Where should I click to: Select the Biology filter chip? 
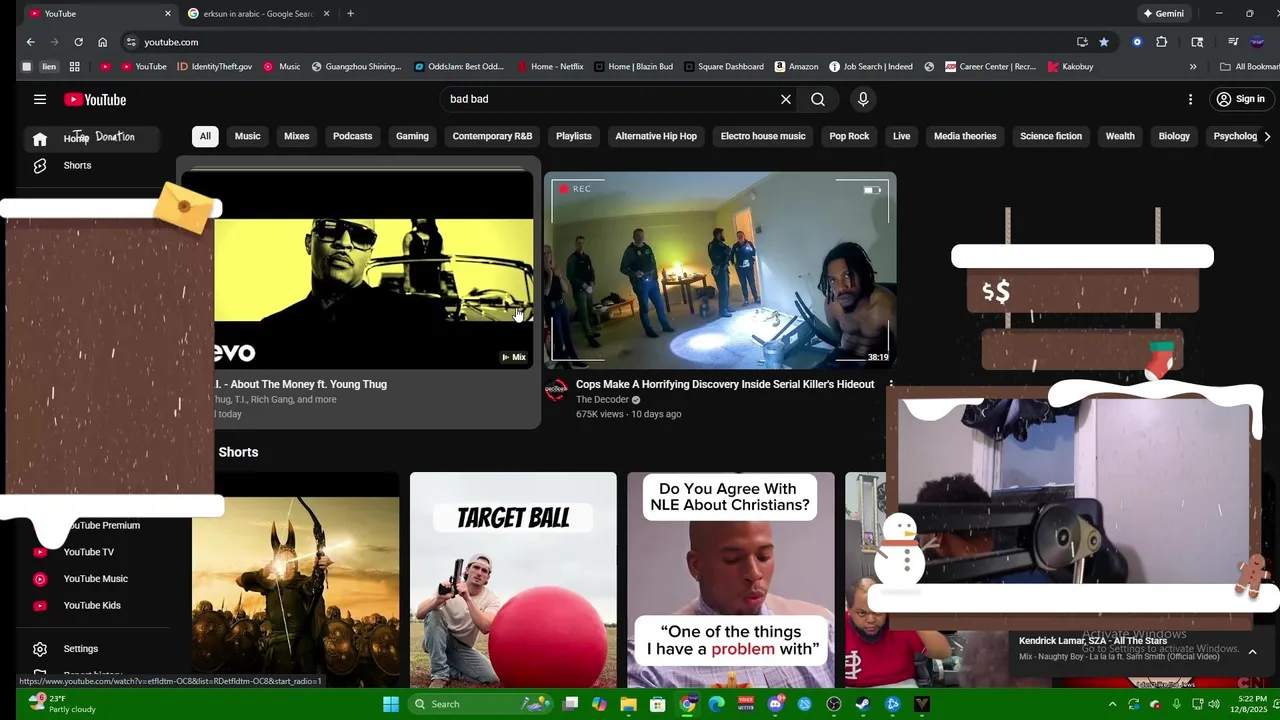1174,136
